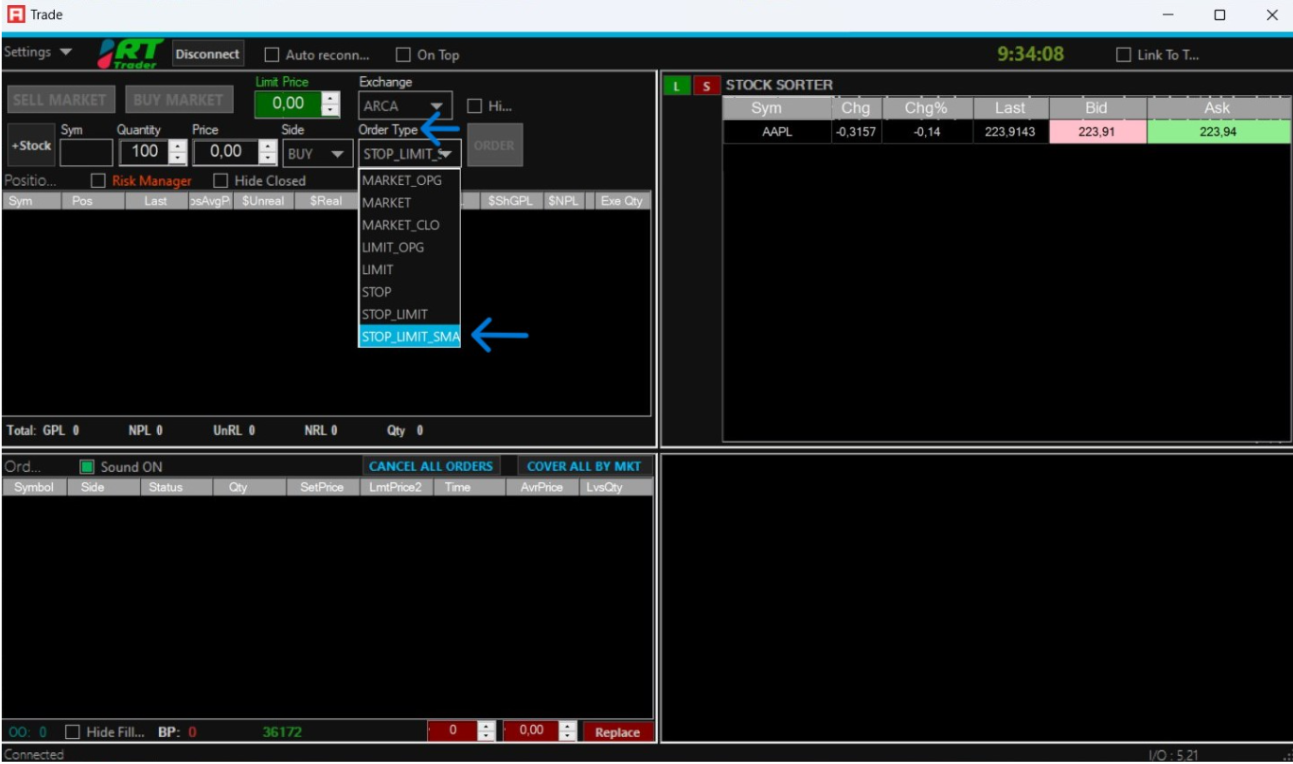
Task: Click the RT Trader logo icon
Action: (x=131, y=54)
